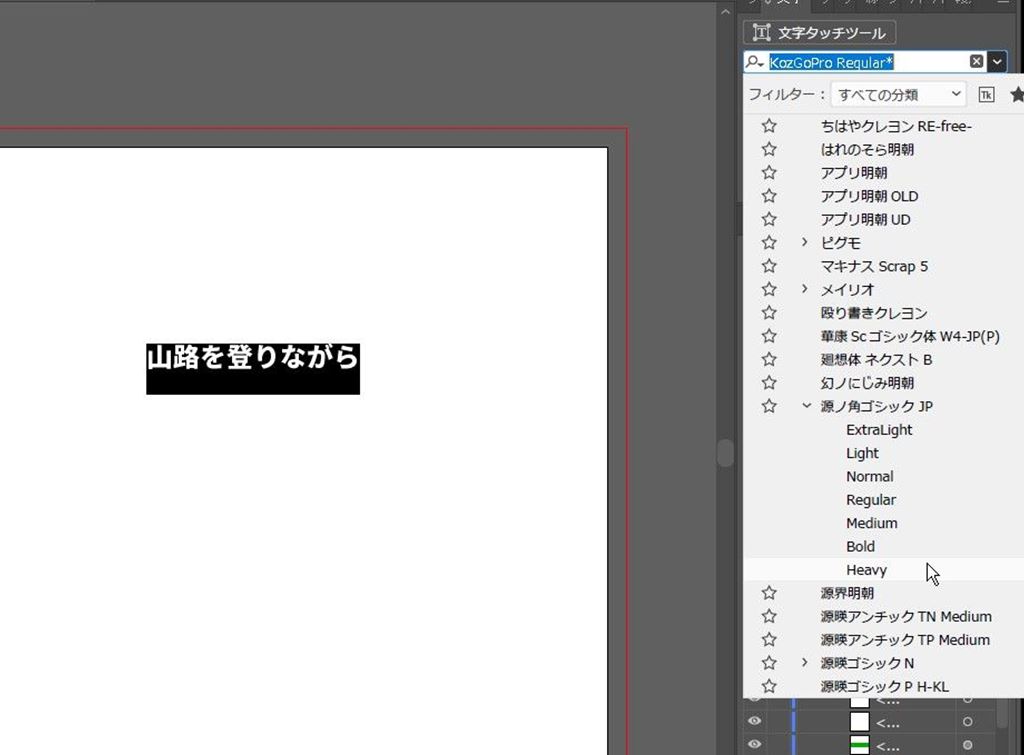Select the Medium weight under 源ノ角ゴシック JP
Viewport: 1024px width, 755px height.
pyautogui.click(x=871, y=523)
